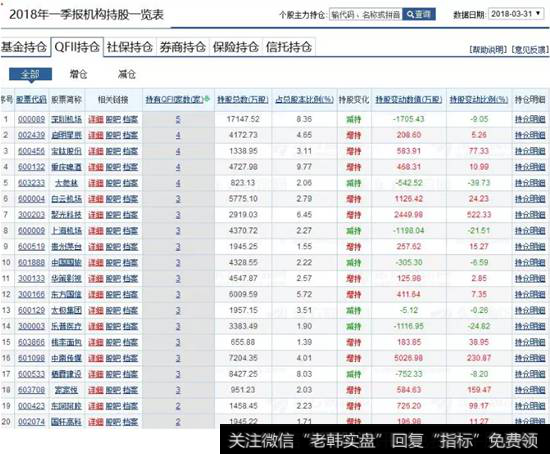Open stock code 603233 link
Viewport: 550px width, 454px height.
click(32, 183)
